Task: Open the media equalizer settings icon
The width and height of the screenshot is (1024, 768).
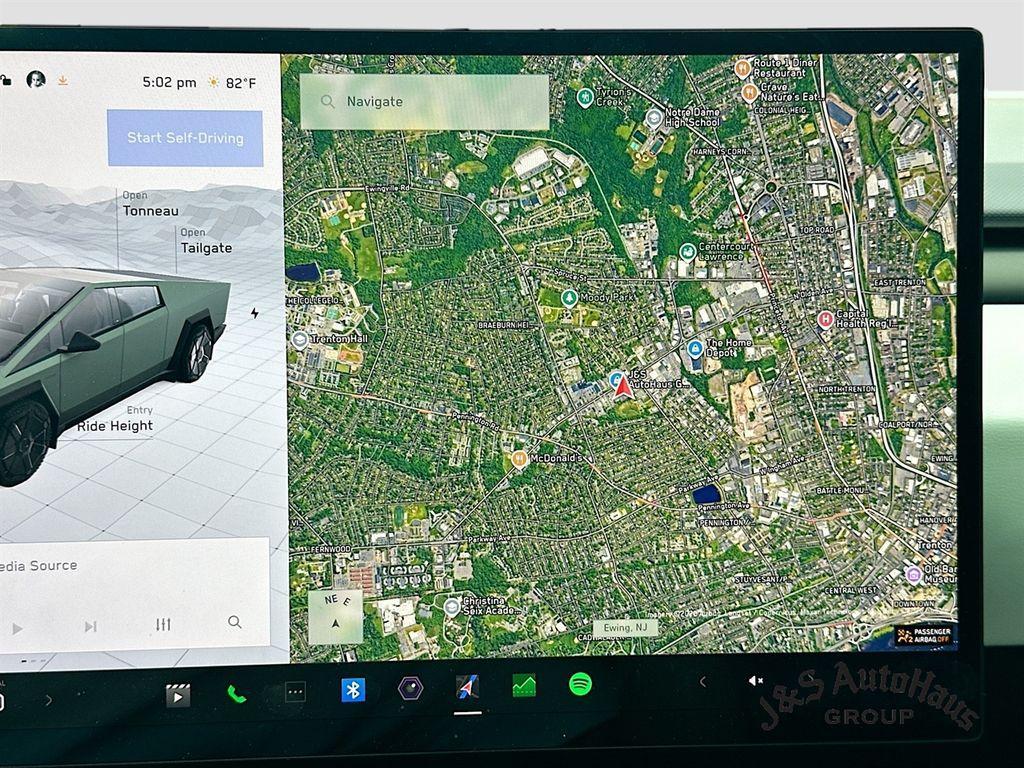Action: click(x=163, y=624)
